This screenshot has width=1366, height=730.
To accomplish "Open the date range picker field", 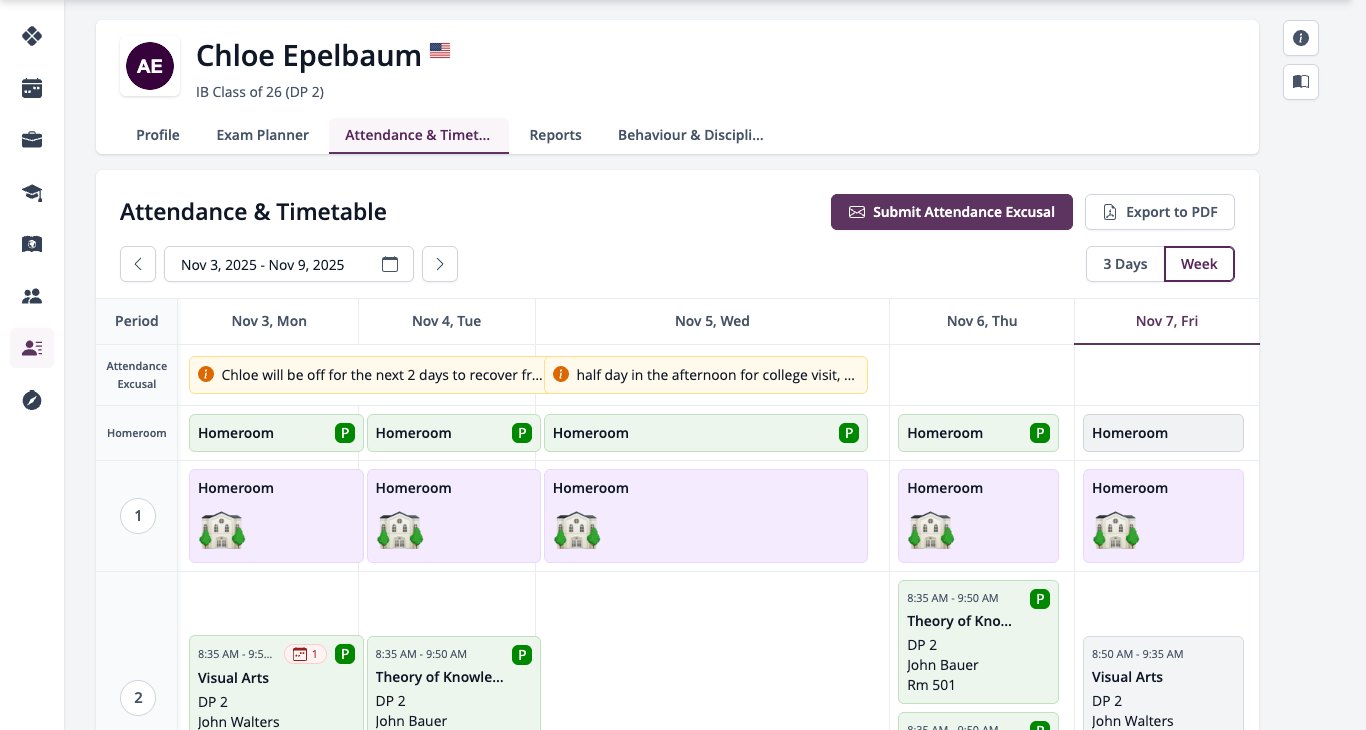I will click(289, 264).
